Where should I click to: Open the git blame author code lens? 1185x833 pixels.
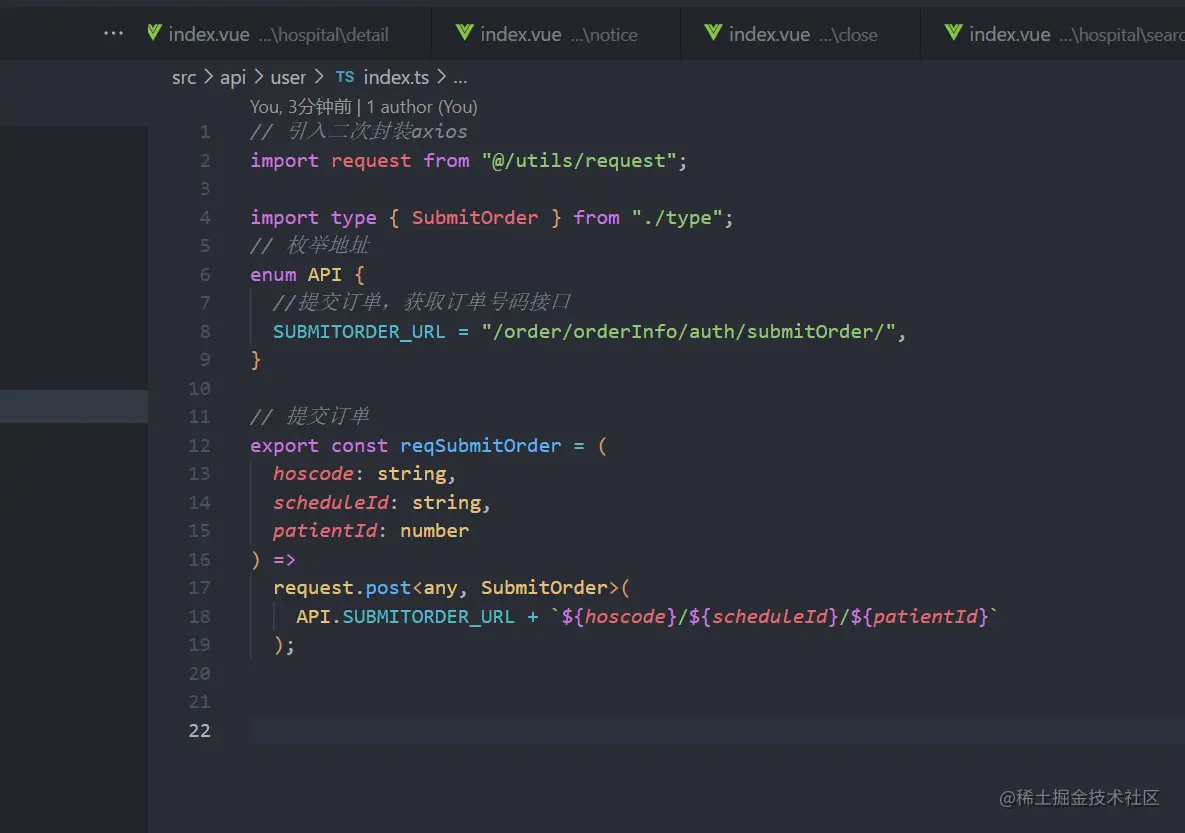364,107
